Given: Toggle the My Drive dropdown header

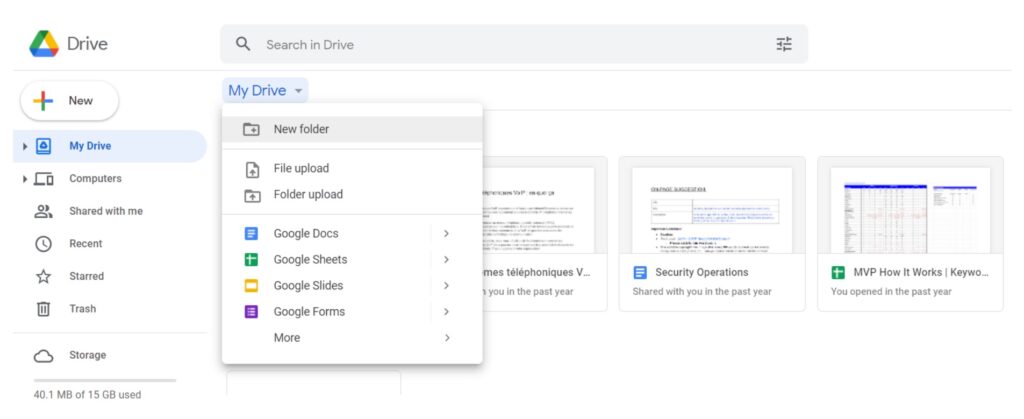Looking at the screenshot, I should point(265,91).
